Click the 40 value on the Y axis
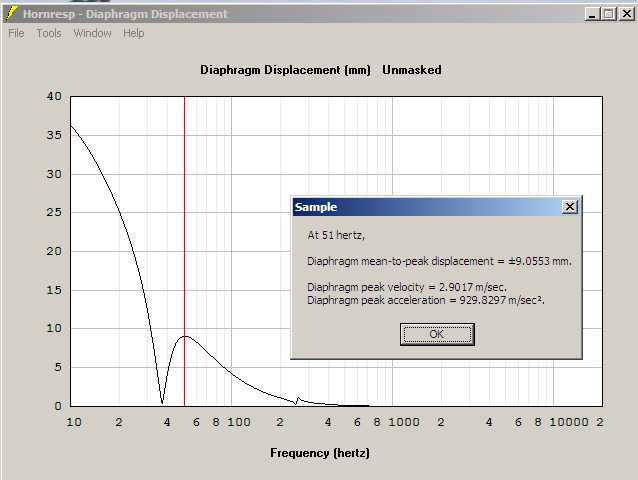Viewport: 638px width, 480px height. point(54,96)
